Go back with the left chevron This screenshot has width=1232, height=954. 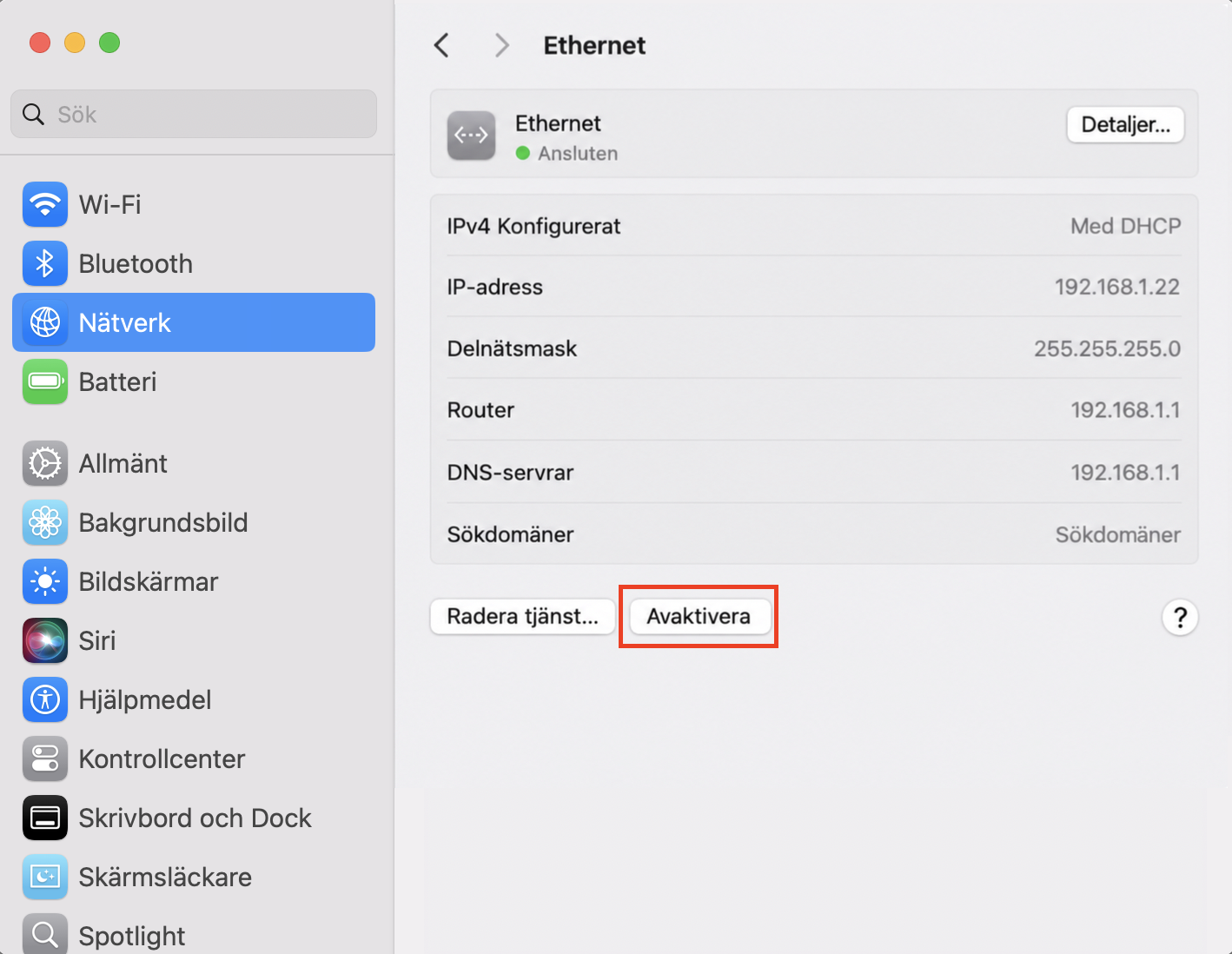[441, 45]
